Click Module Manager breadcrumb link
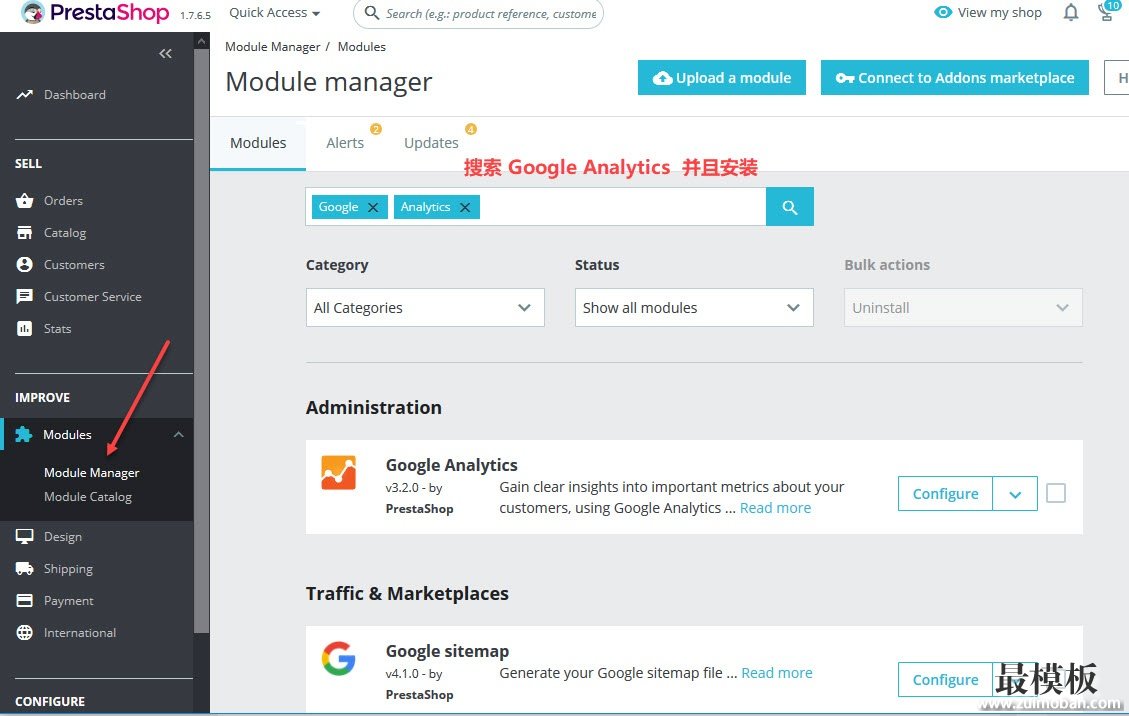The width and height of the screenshot is (1129, 716). pyautogui.click(x=272, y=47)
